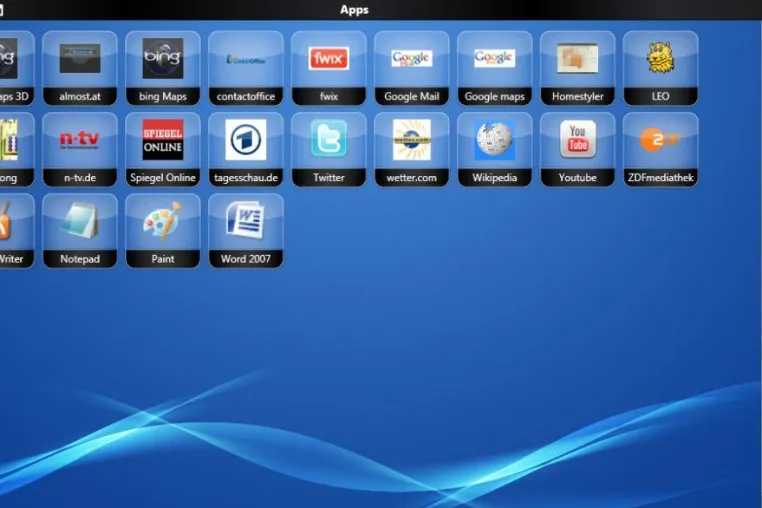
Task: Open the almost.at app tile
Action: pyautogui.click(x=80, y=68)
